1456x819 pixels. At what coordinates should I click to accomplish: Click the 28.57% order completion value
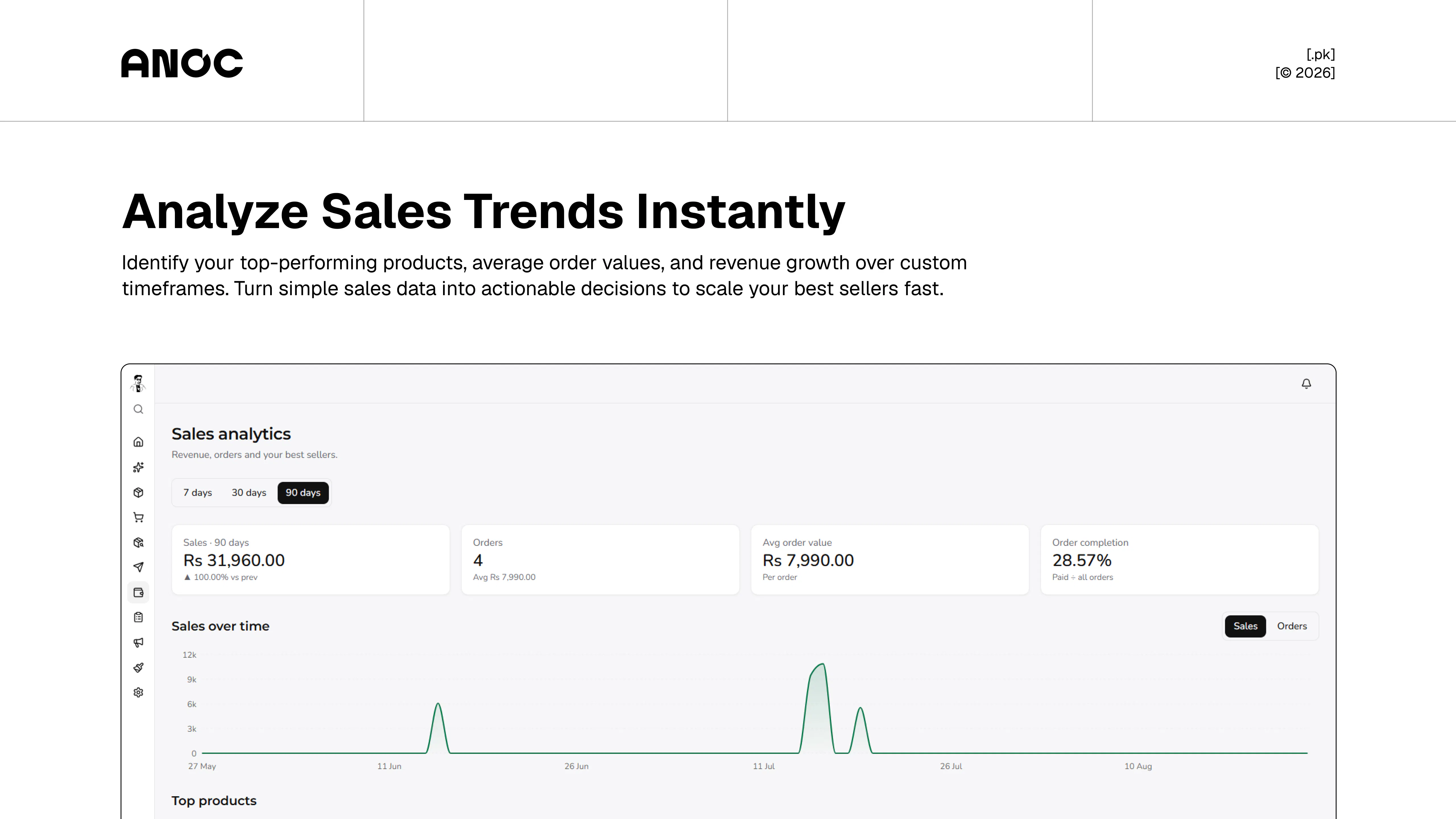pos(1081,560)
